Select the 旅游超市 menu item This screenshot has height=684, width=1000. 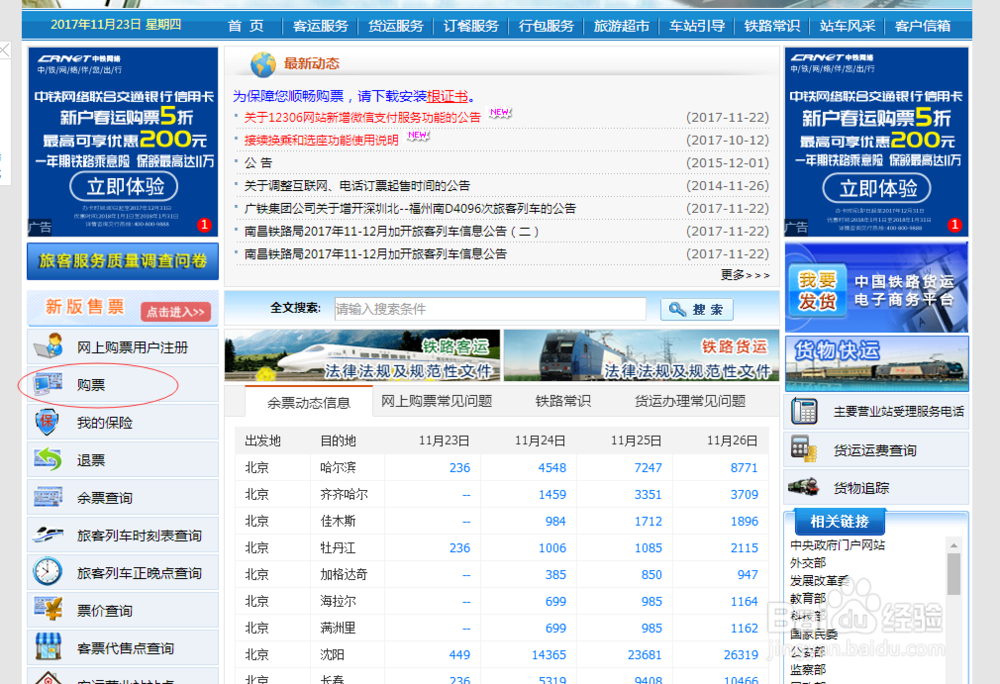[621, 27]
